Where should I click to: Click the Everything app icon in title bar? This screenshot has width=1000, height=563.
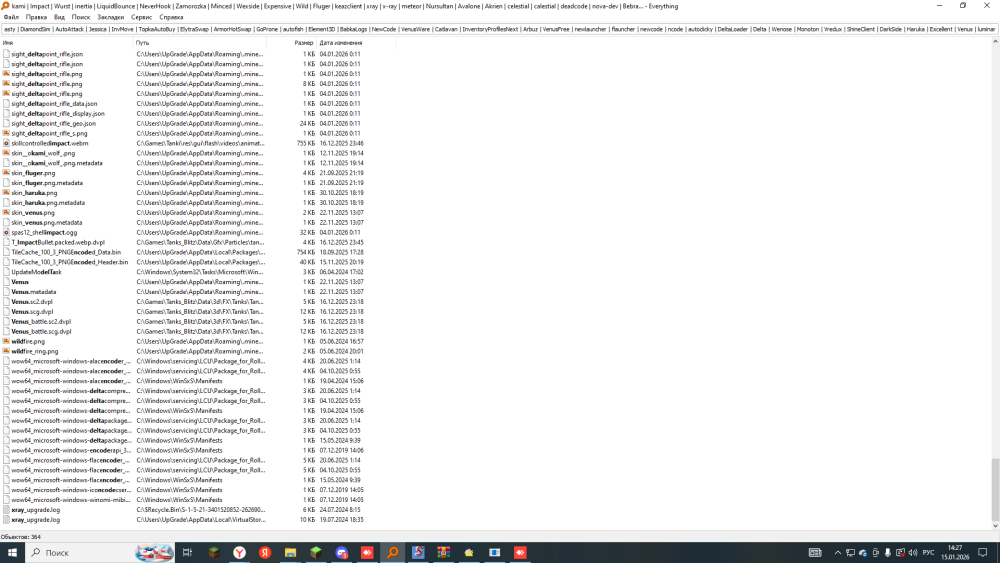5,6
